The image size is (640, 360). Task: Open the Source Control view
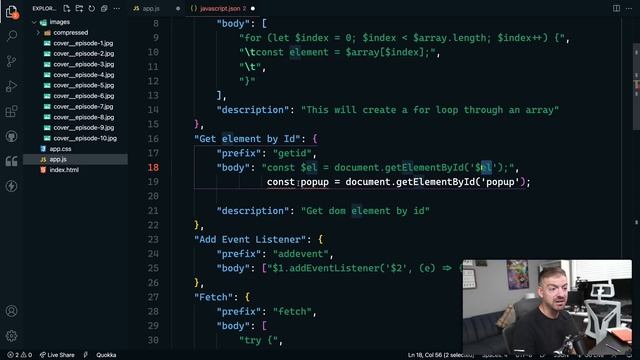coord(11,61)
